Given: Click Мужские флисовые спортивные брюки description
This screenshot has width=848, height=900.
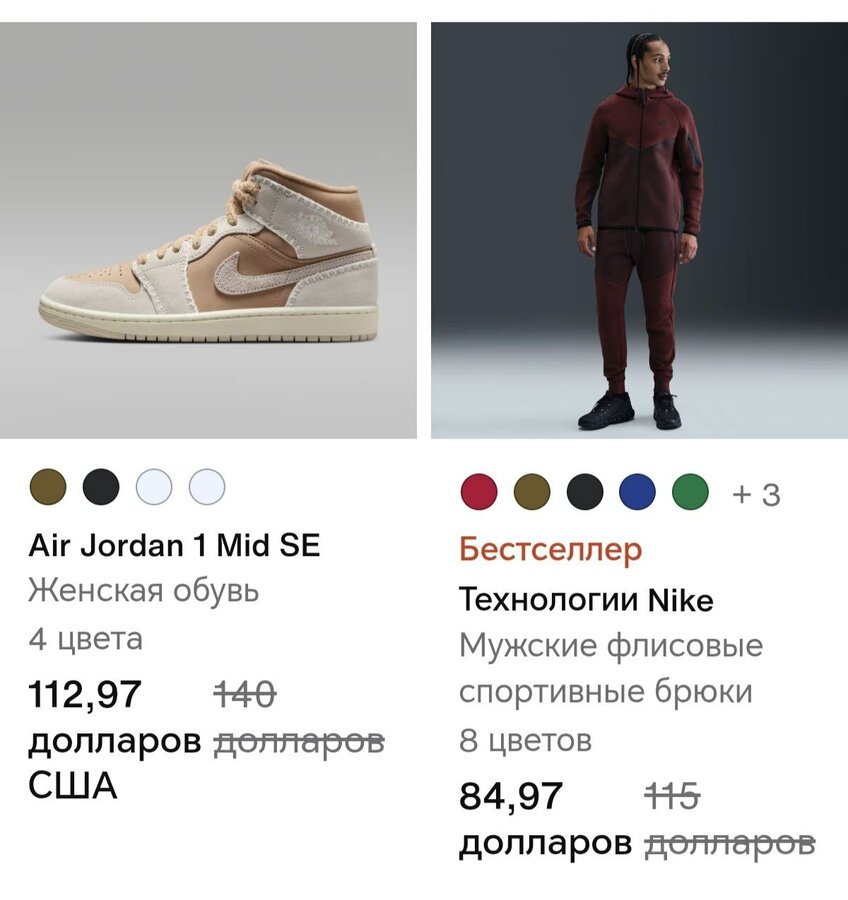Looking at the screenshot, I should (x=611, y=669).
